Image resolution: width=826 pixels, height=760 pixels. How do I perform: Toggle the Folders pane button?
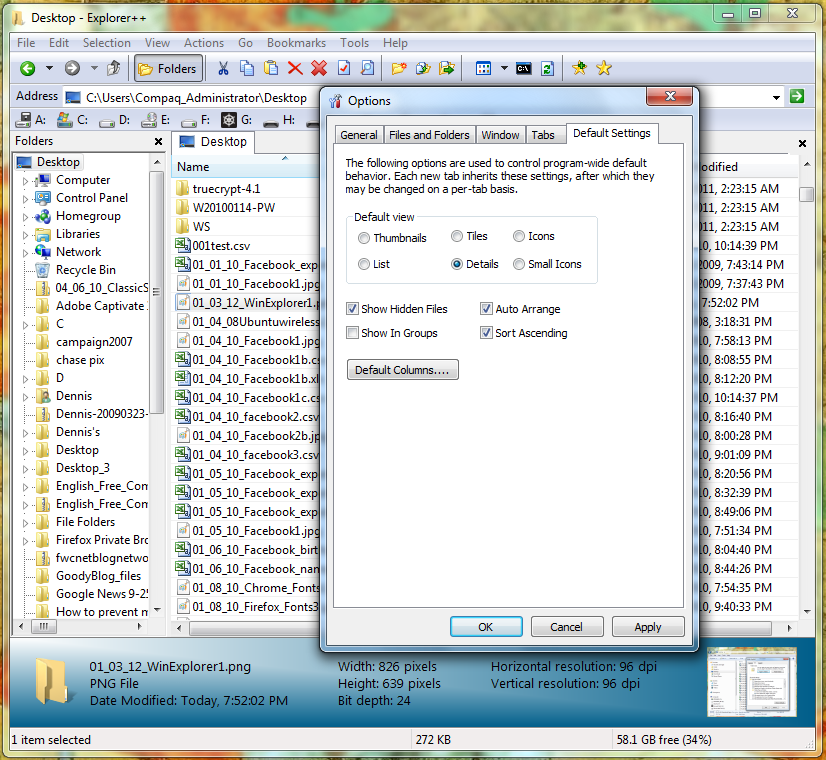[168, 68]
